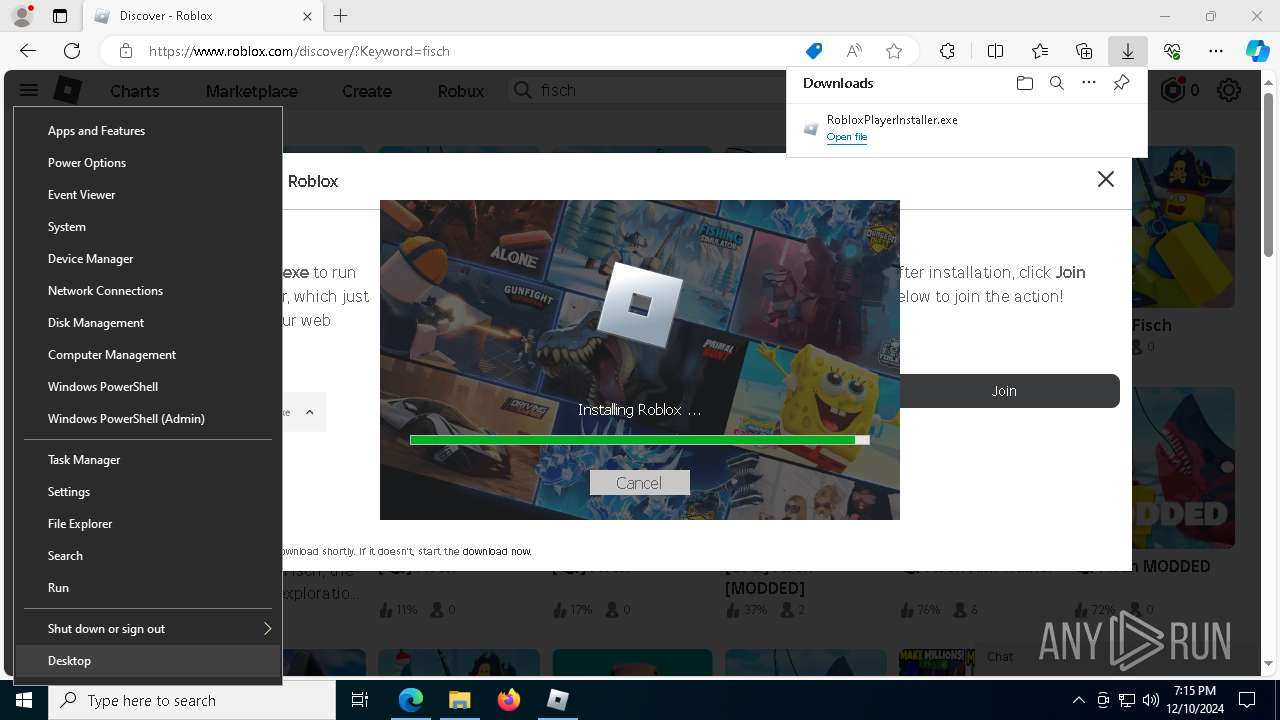The width and height of the screenshot is (1280, 720).
Task: Open Browser essentials heart icon
Action: (x=1172, y=51)
